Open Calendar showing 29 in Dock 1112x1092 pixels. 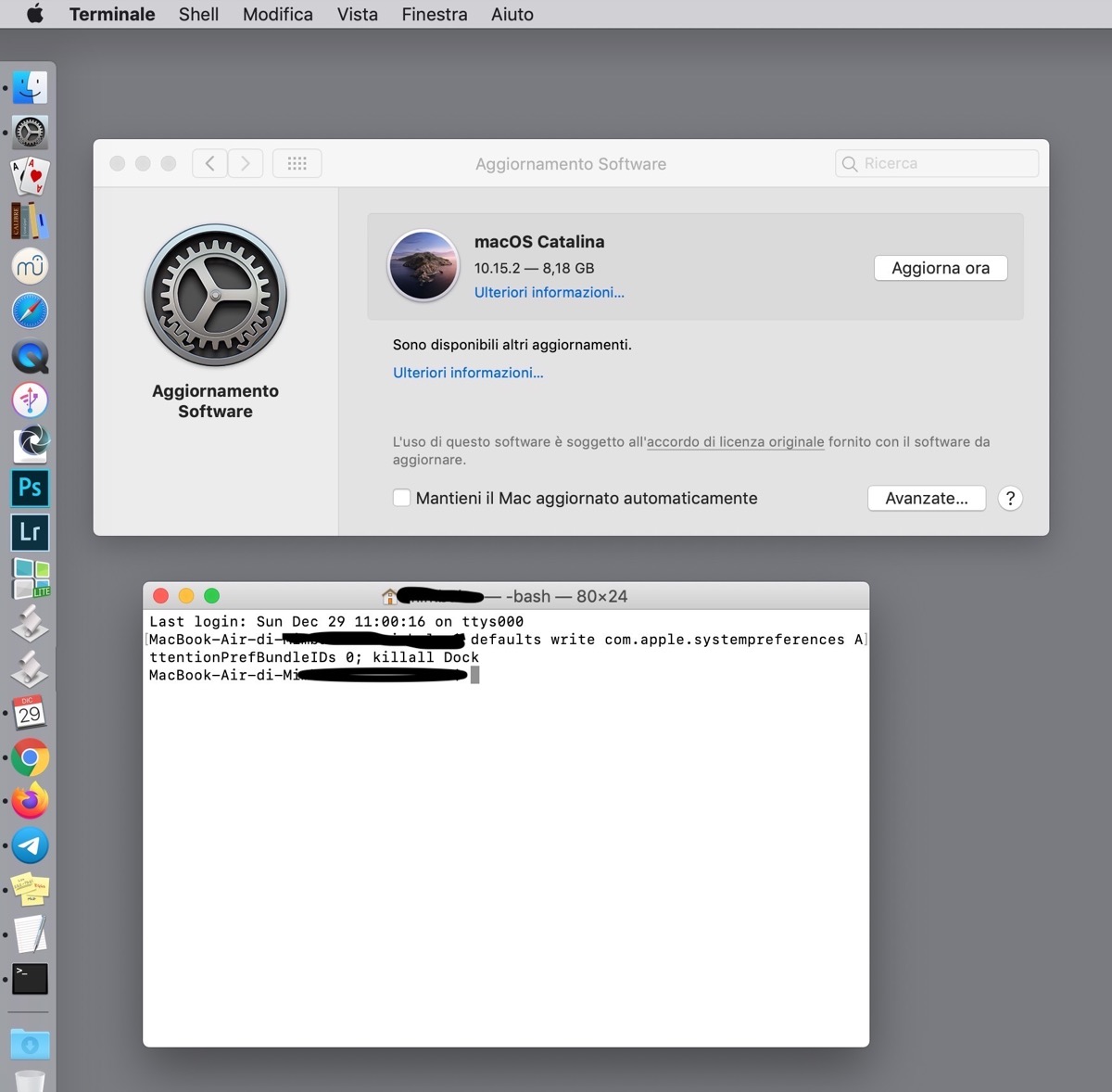tap(30, 712)
